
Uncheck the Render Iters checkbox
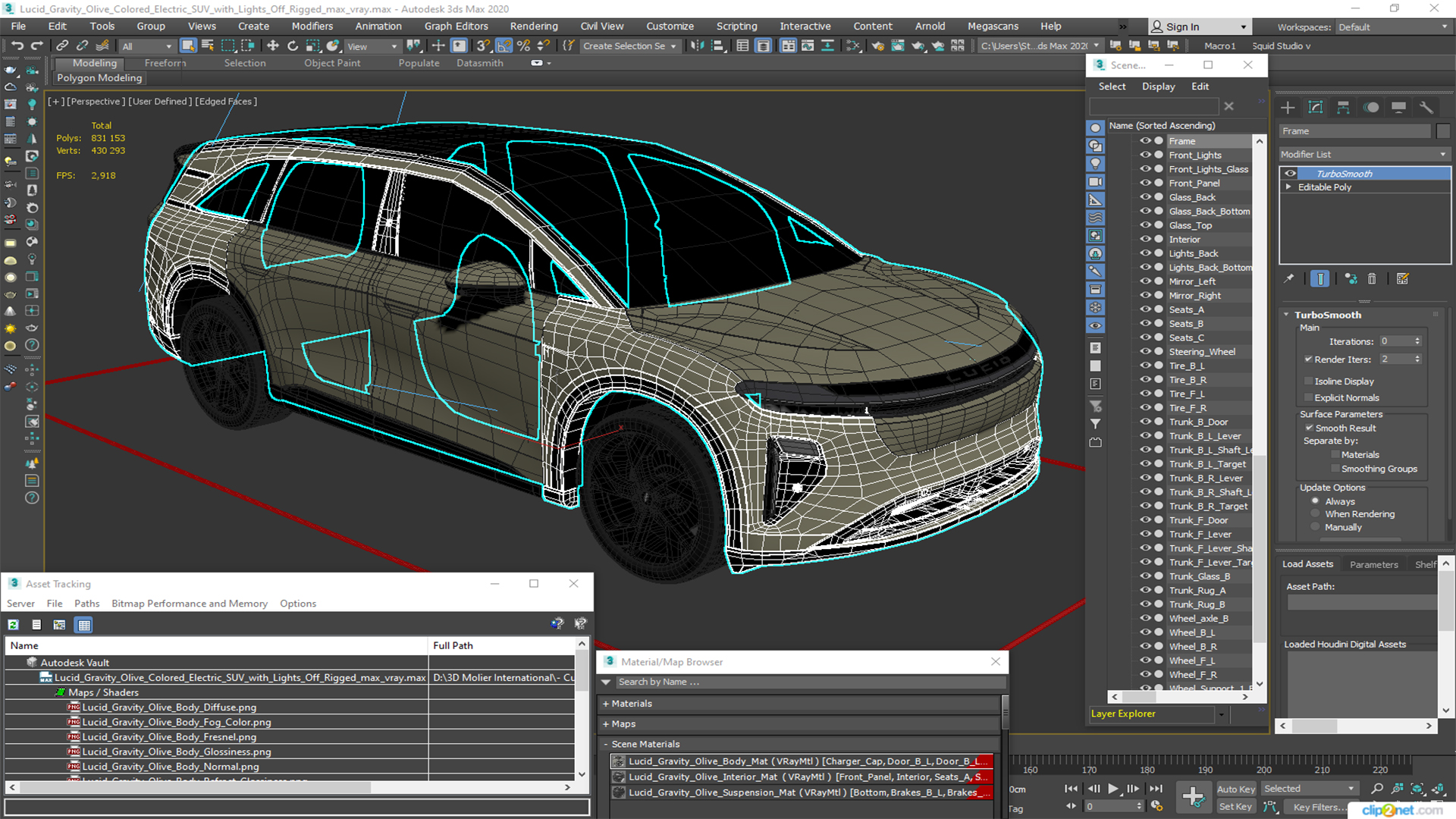[1308, 359]
